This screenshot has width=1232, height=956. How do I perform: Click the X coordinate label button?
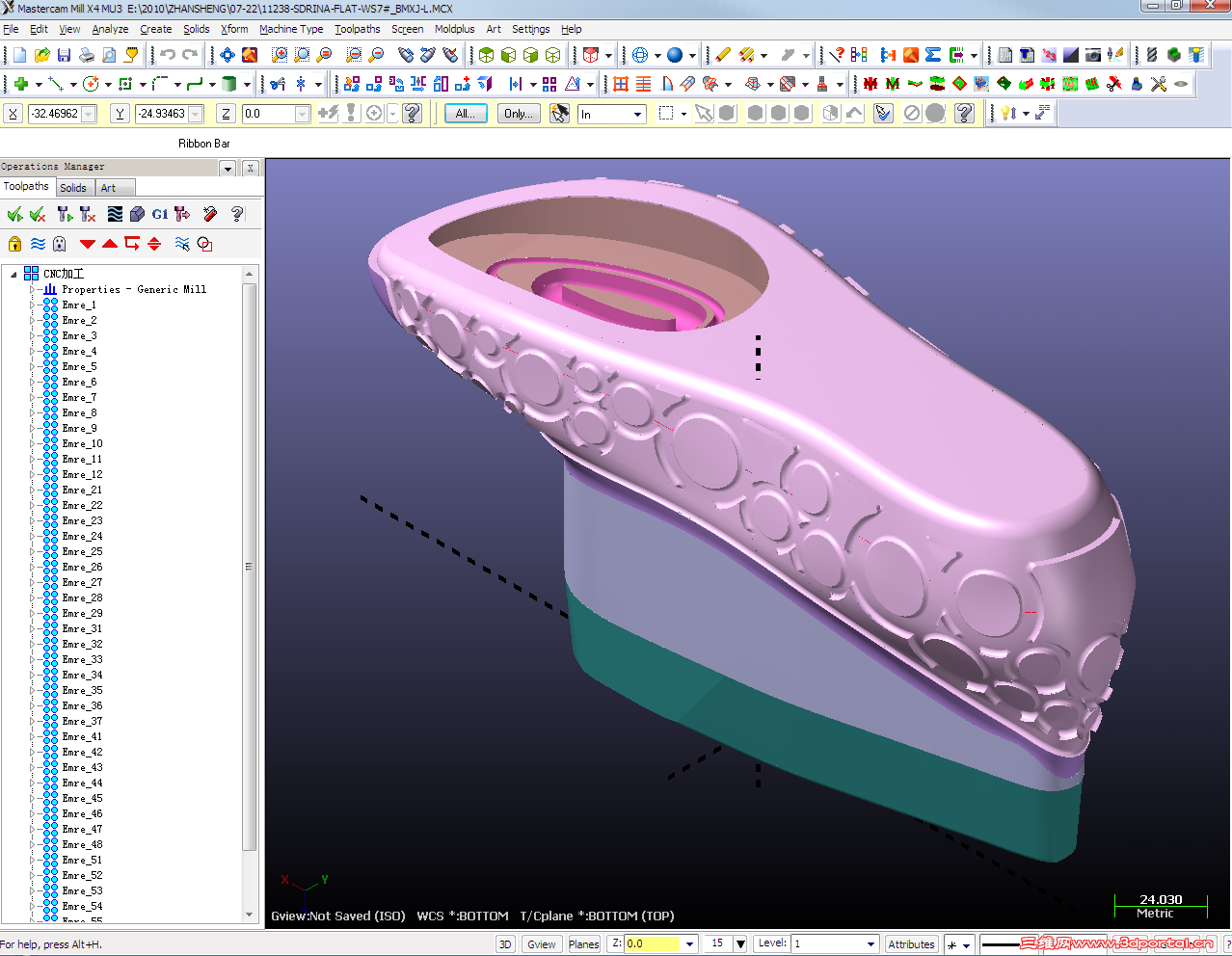coord(13,114)
